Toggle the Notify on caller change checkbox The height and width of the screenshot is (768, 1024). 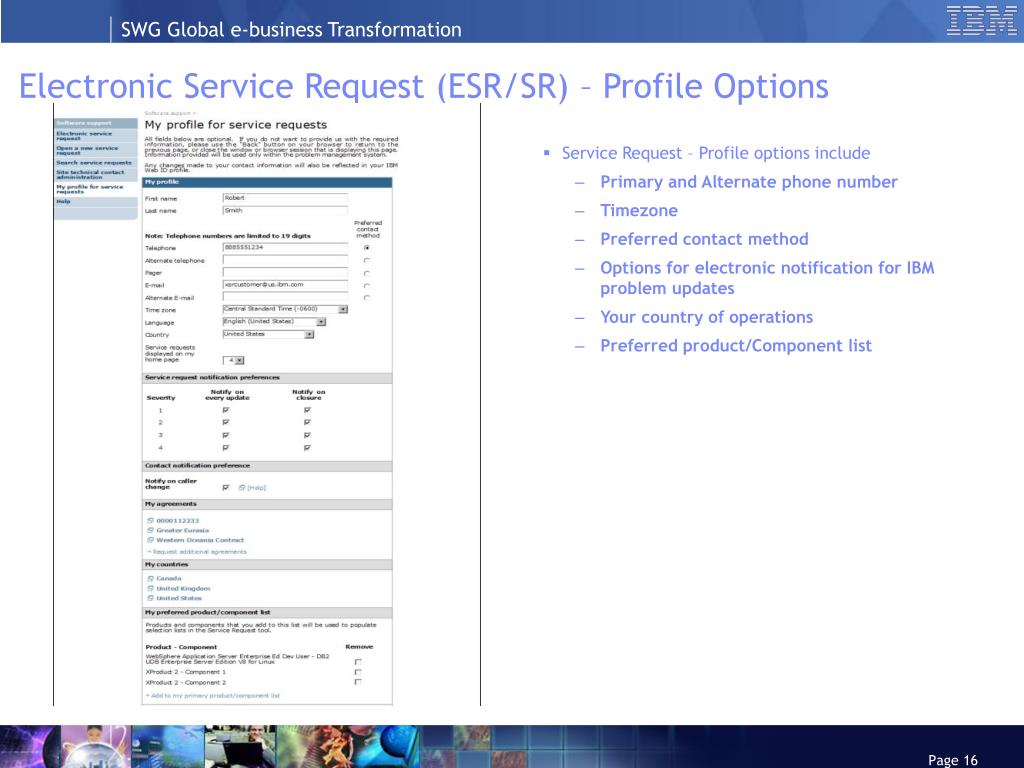click(226, 488)
